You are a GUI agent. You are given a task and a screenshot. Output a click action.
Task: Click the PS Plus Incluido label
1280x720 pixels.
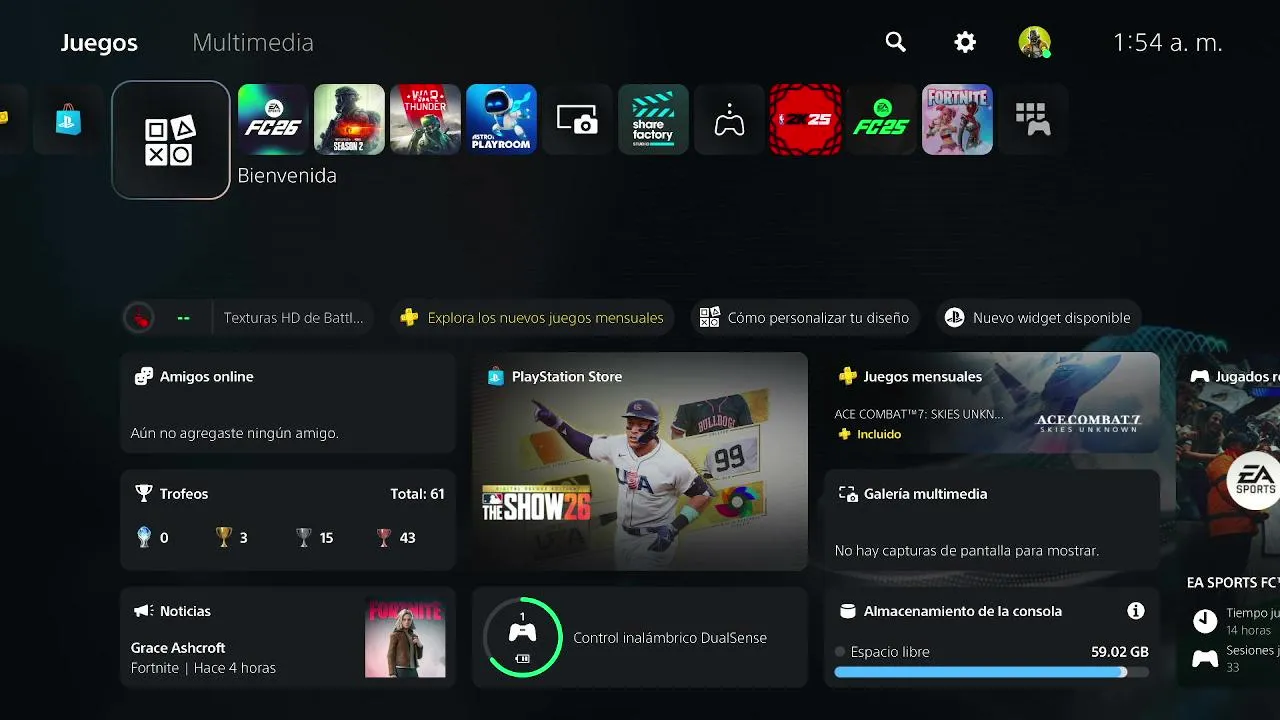[869, 434]
